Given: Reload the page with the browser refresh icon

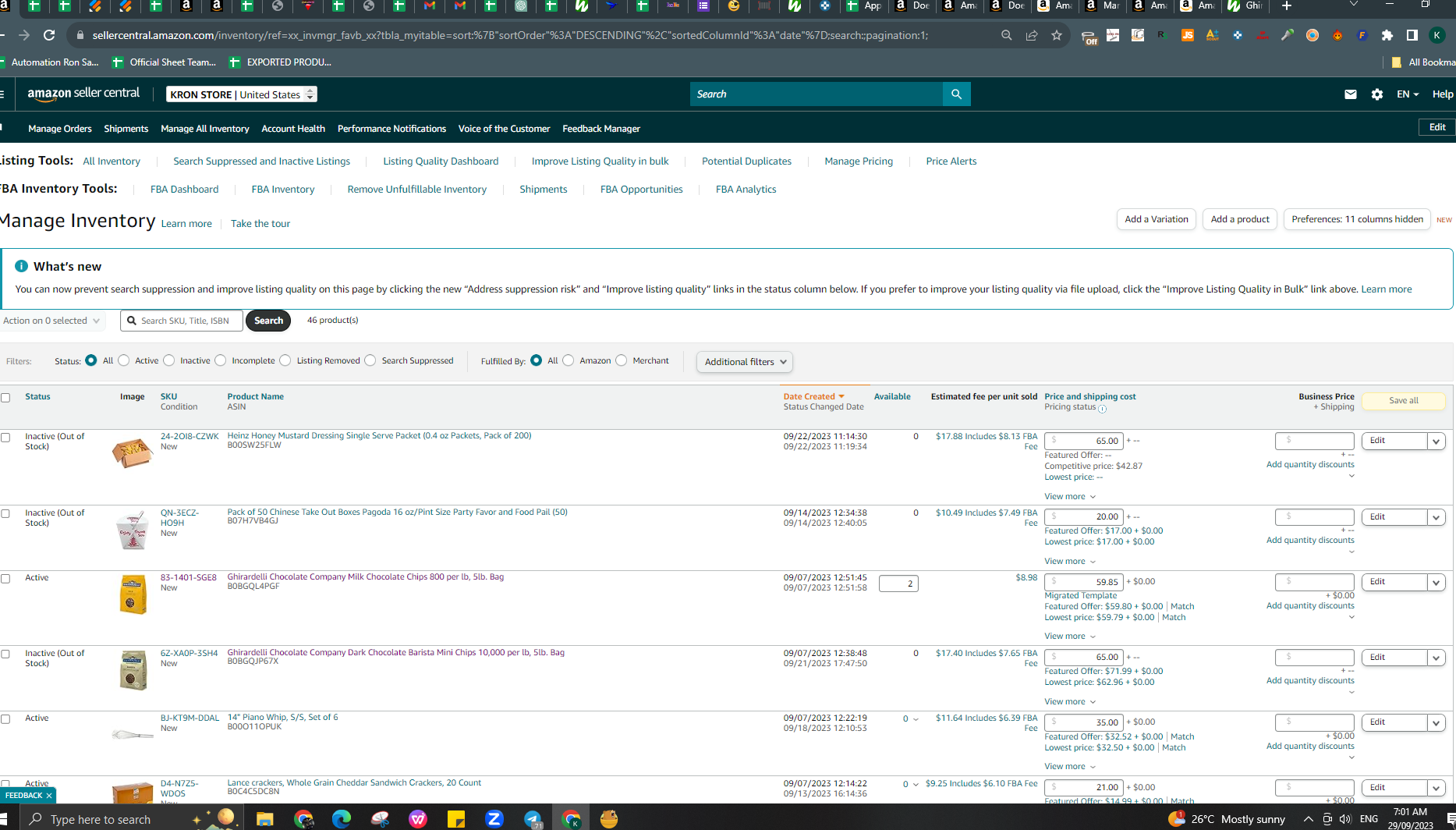Looking at the screenshot, I should click(x=49, y=35).
